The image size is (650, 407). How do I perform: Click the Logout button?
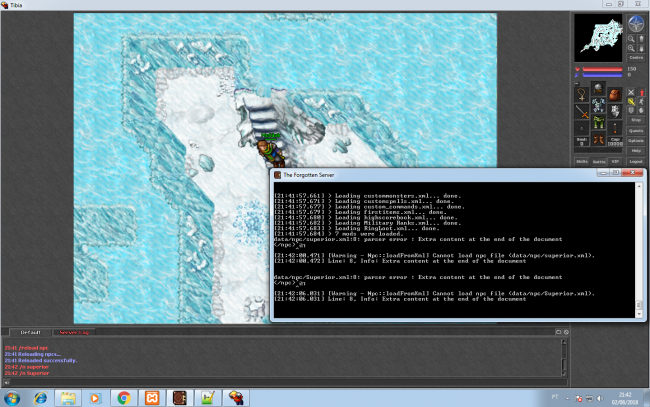[636, 162]
